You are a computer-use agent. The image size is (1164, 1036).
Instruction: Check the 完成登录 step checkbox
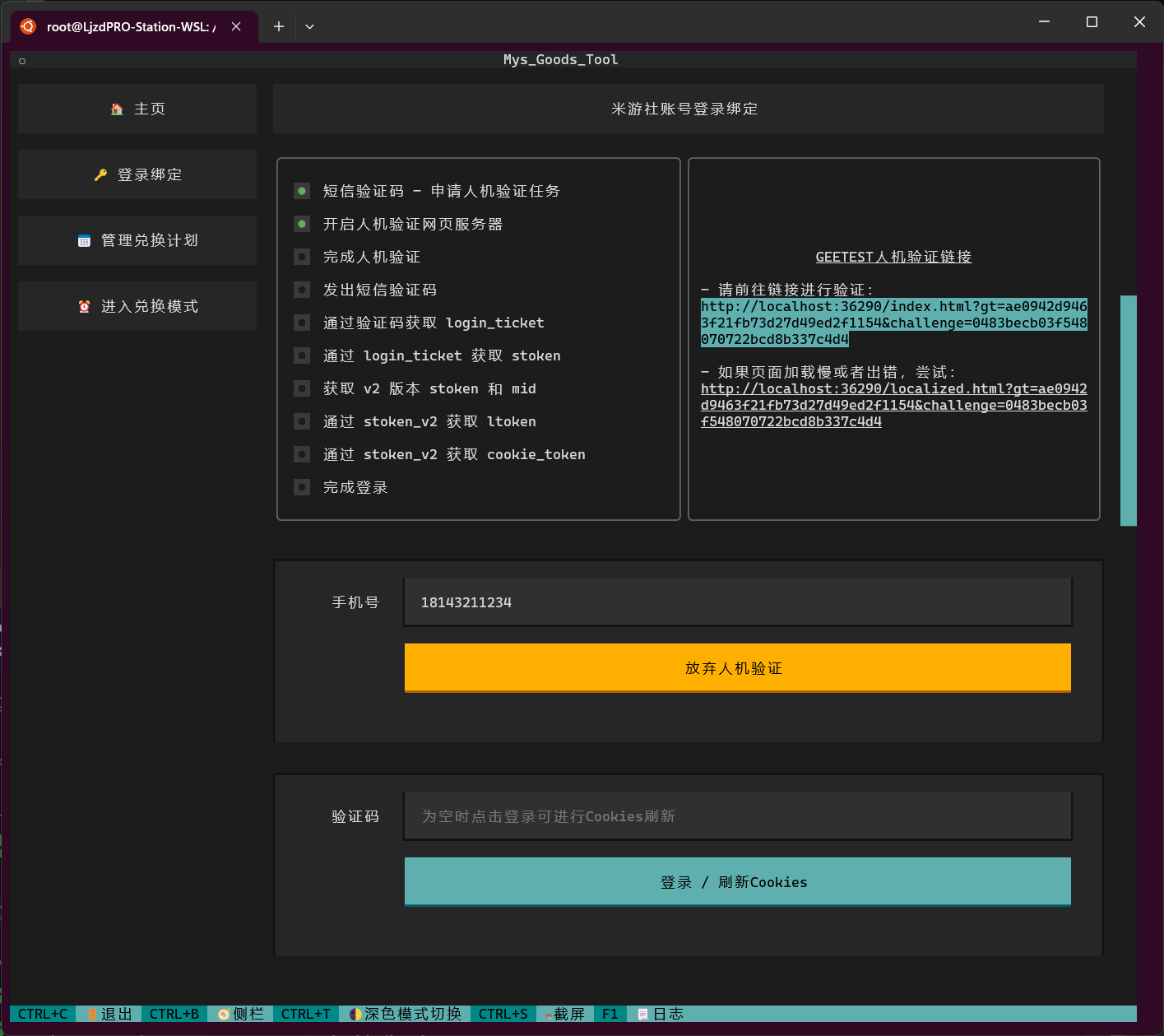point(301,487)
